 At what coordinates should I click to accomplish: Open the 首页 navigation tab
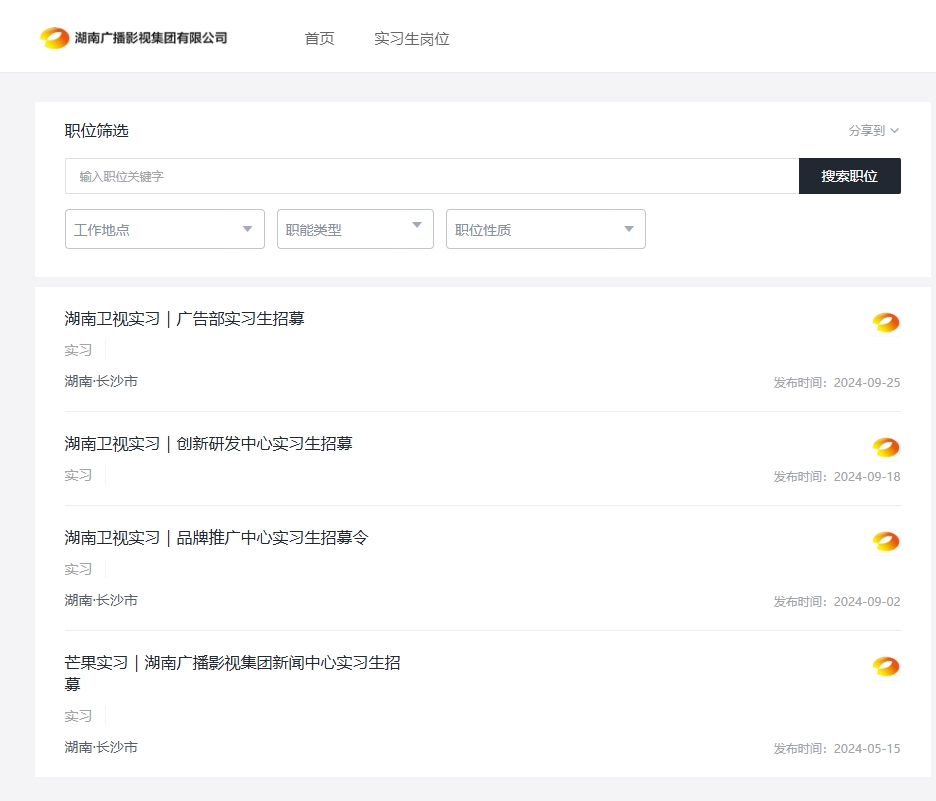319,39
